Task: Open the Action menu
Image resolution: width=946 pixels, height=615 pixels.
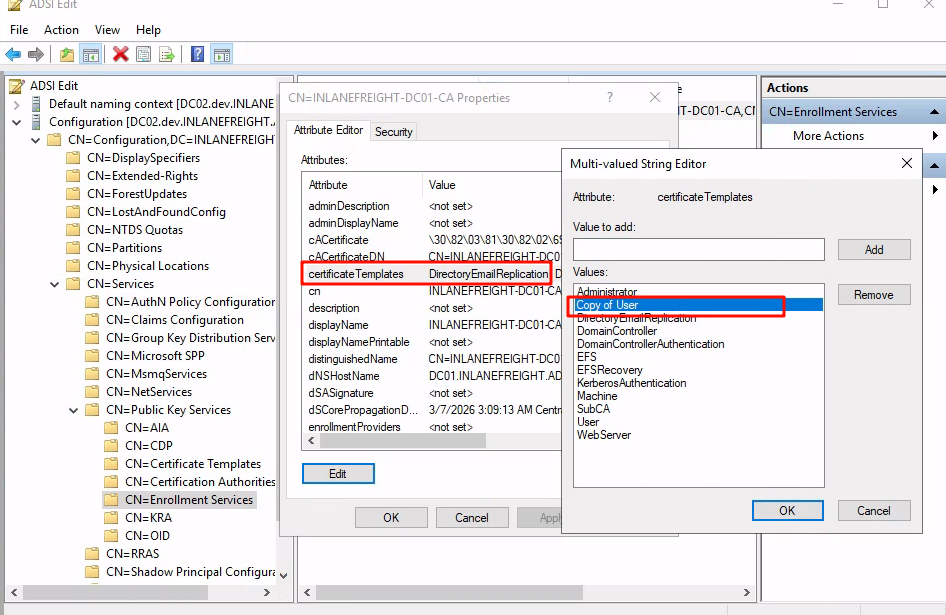Action: (61, 30)
